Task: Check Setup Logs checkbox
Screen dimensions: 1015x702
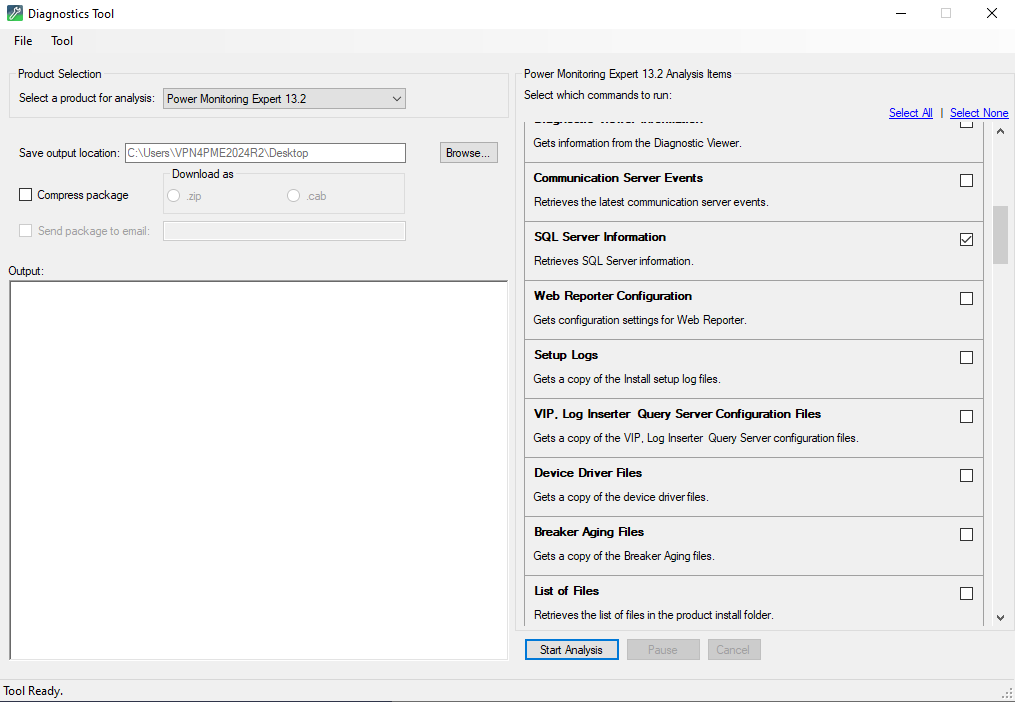Action: pyautogui.click(x=966, y=357)
